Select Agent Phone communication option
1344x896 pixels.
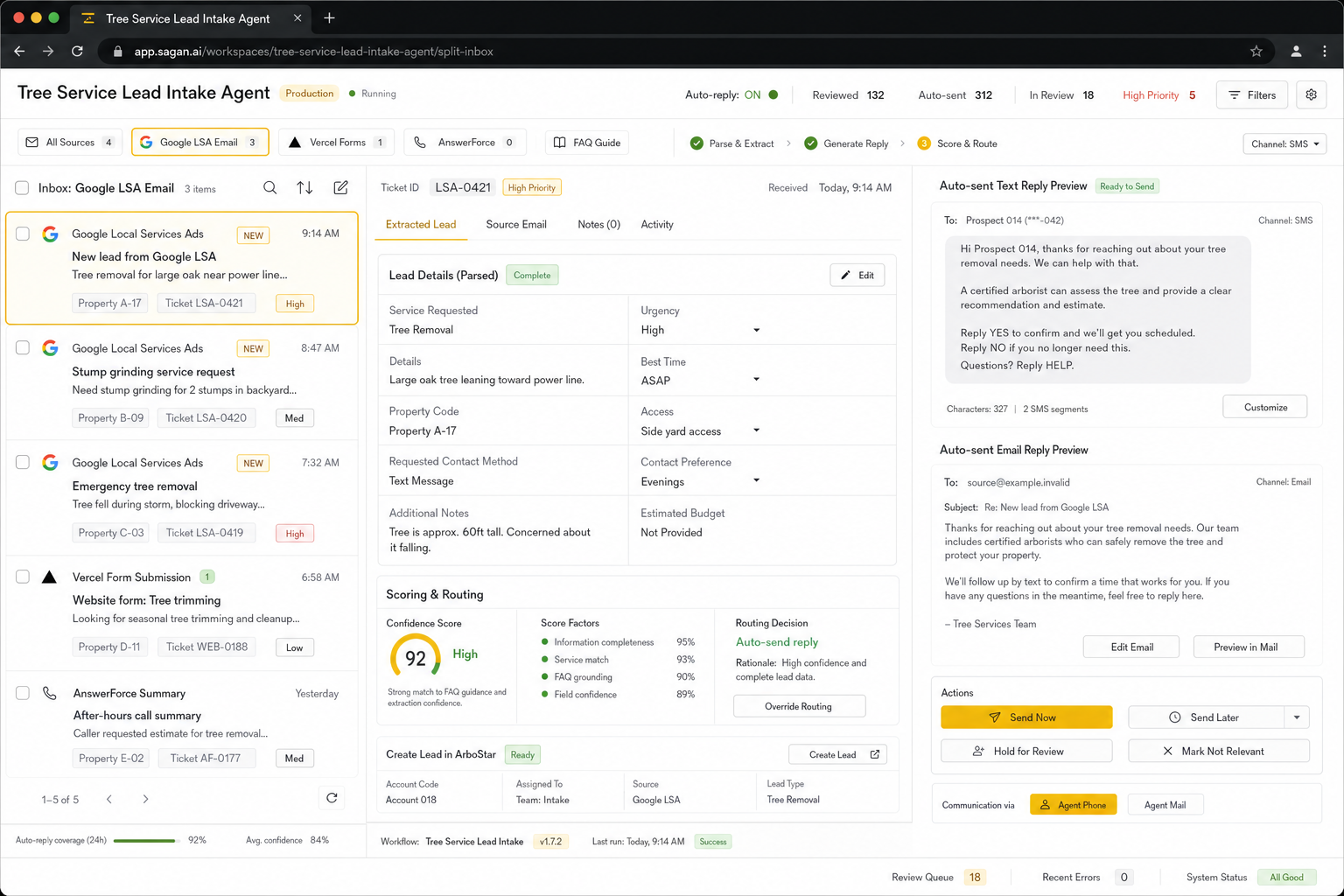[x=1073, y=805]
